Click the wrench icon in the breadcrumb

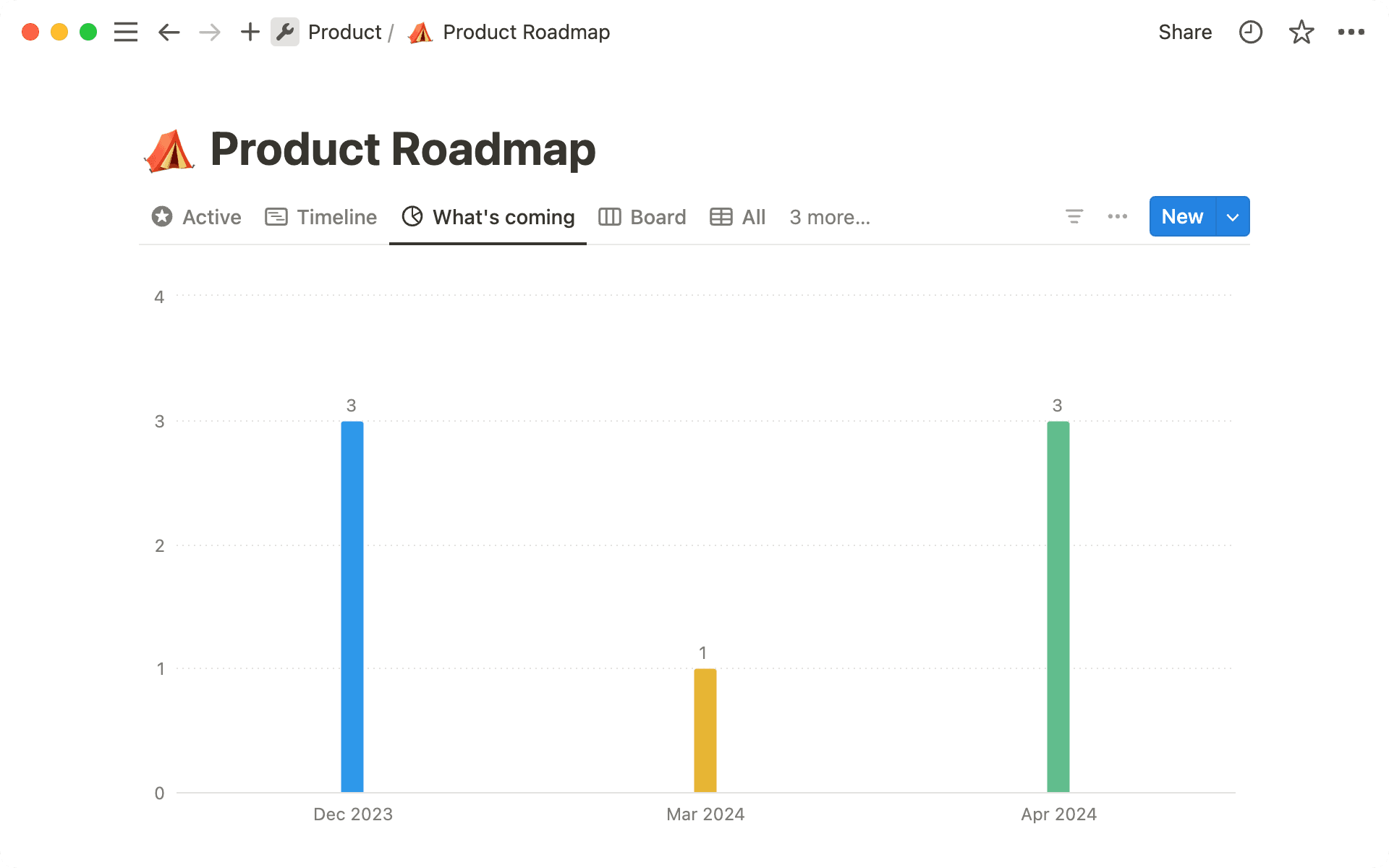(x=285, y=32)
